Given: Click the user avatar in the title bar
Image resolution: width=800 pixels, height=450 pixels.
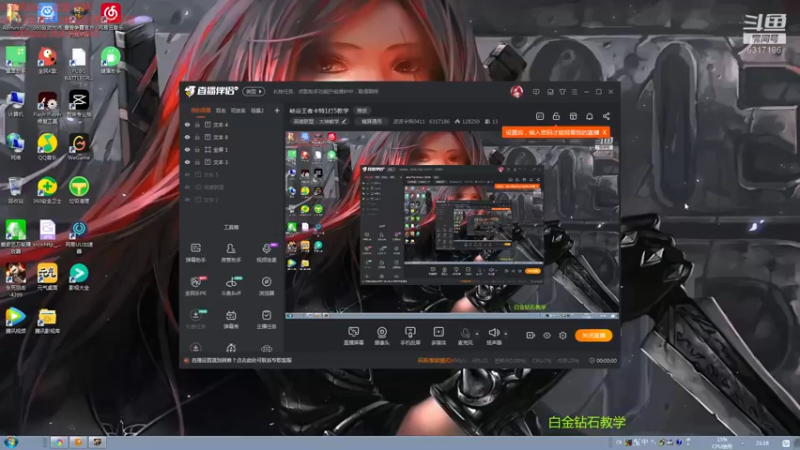Looking at the screenshot, I should click(516, 92).
